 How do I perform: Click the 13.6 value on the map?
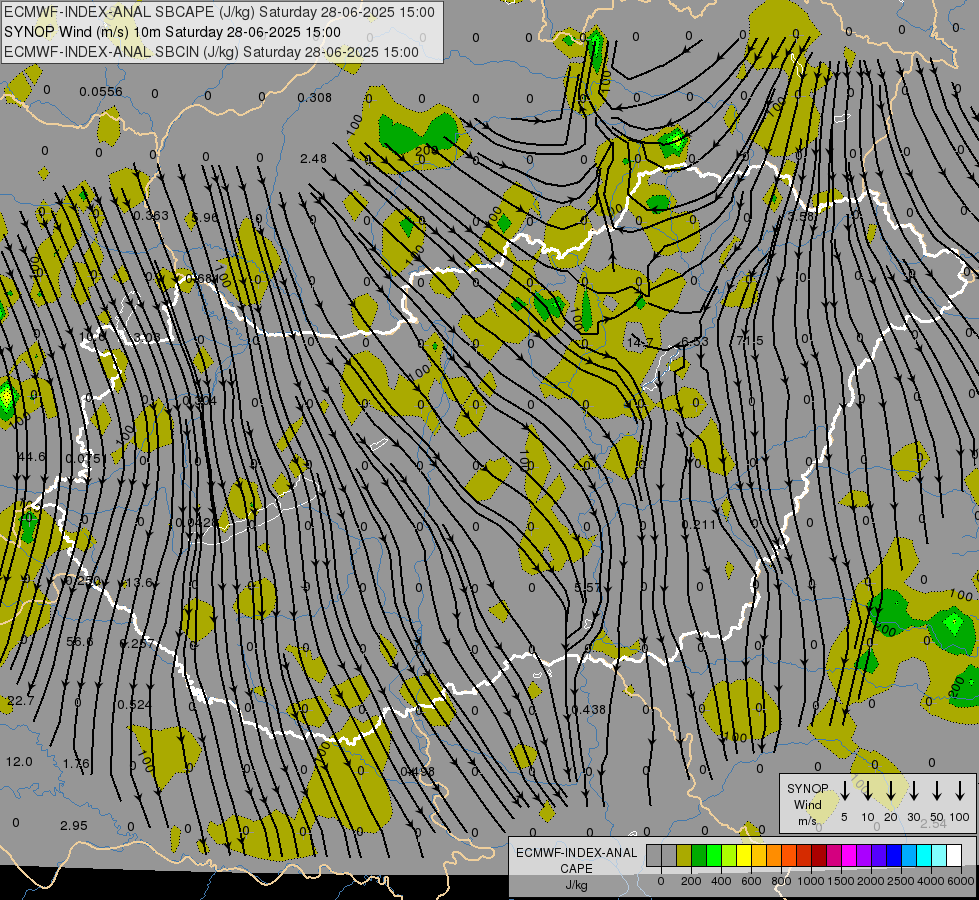point(139,582)
